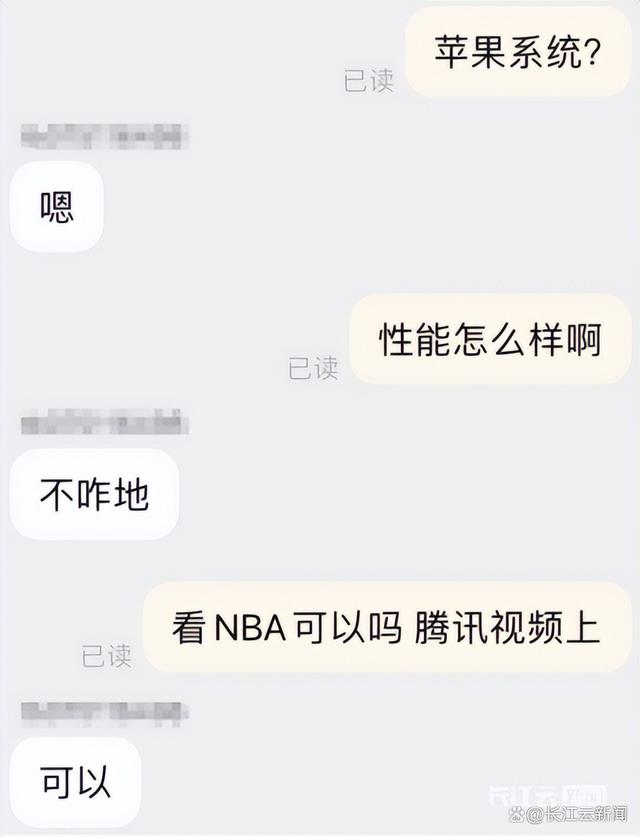Click '已读' status beside the NBA message
Image resolution: width=640 pixels, height=837 pixels.
[106, 656]
